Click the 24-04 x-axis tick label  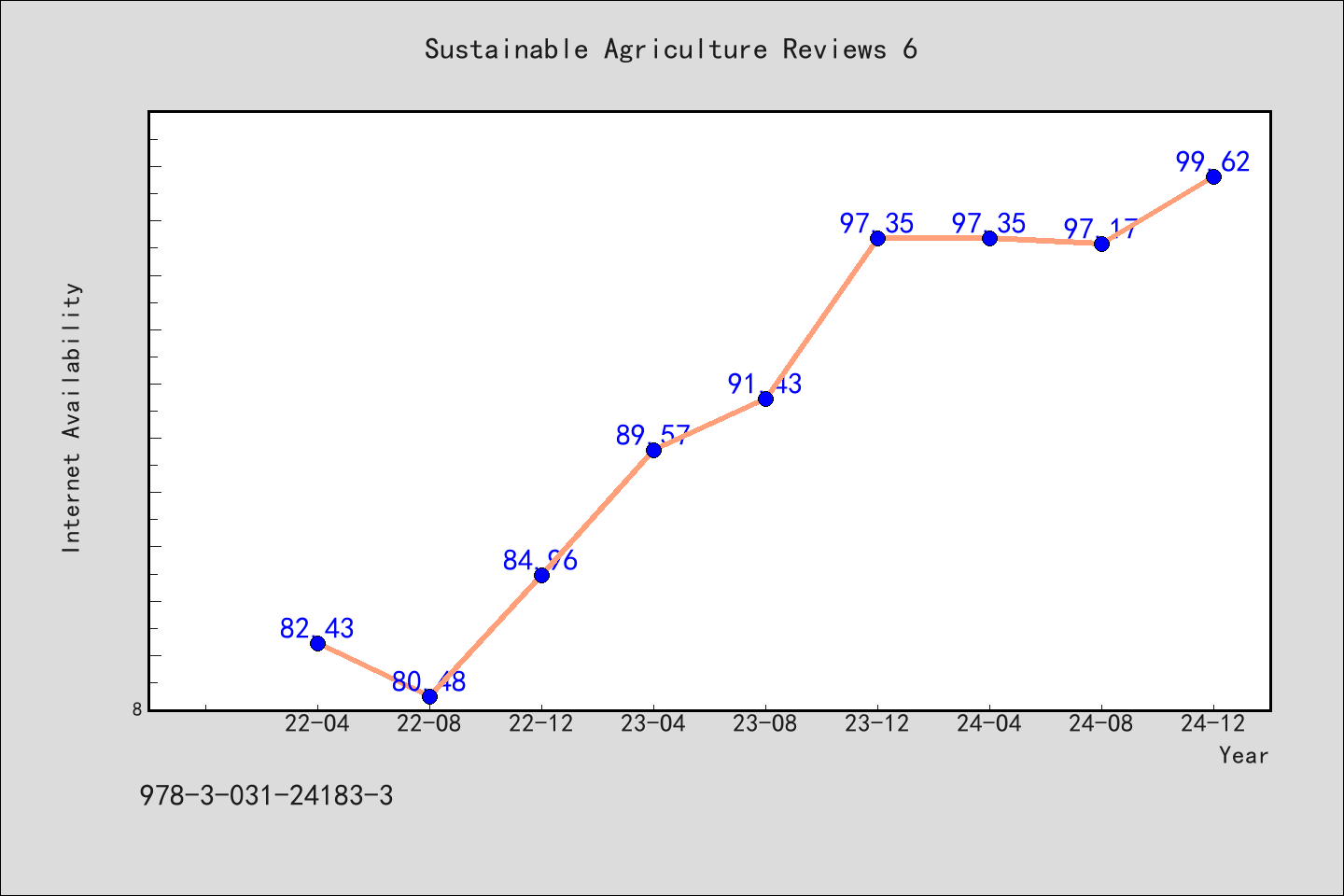(989, 724)
